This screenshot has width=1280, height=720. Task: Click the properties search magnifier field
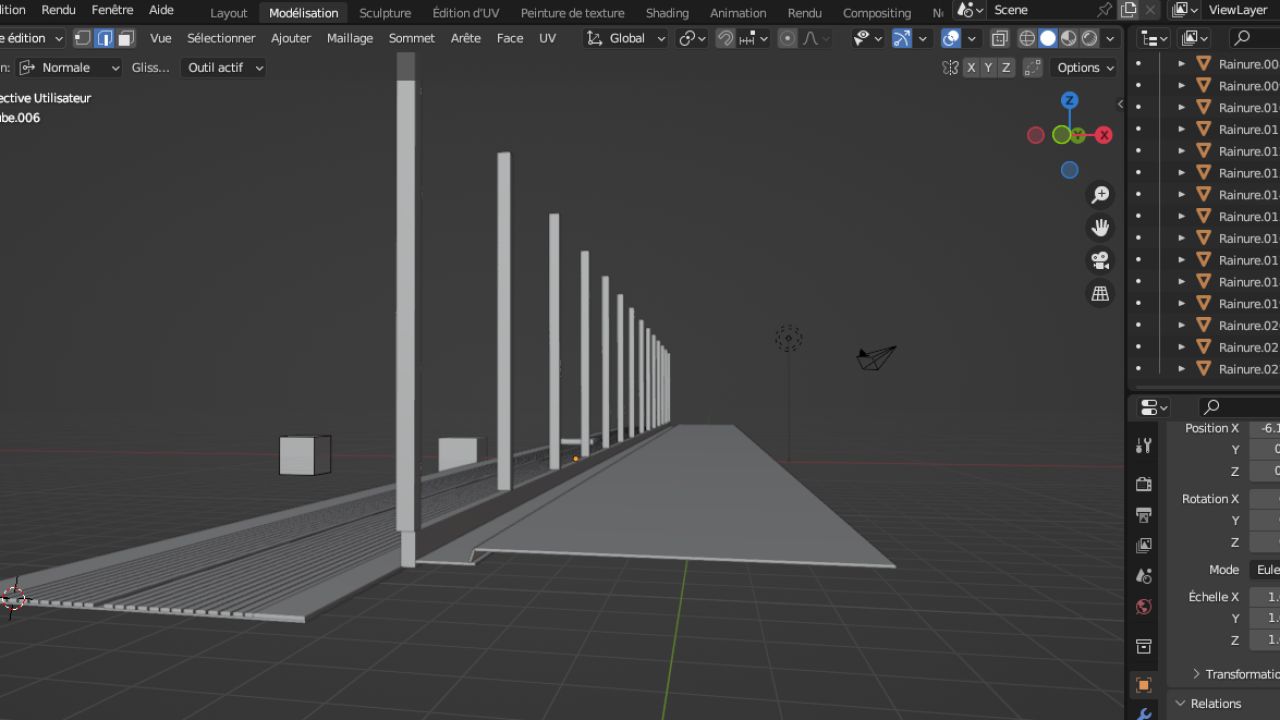coord(1238,407)
